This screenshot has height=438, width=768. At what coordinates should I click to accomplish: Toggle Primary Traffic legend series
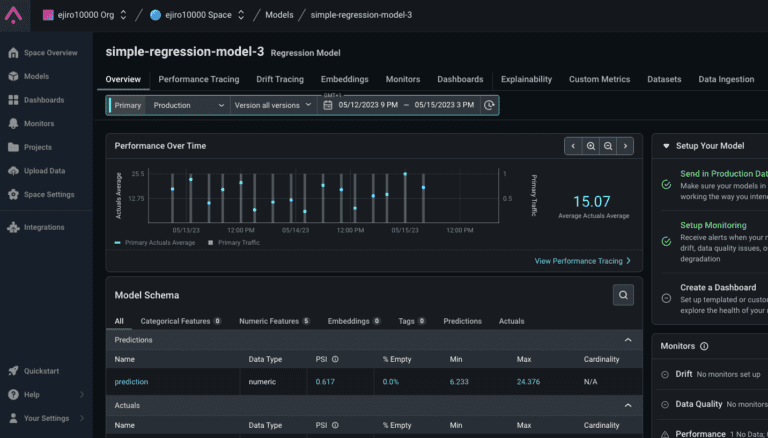pyautogui.click(x=238, y=242)
